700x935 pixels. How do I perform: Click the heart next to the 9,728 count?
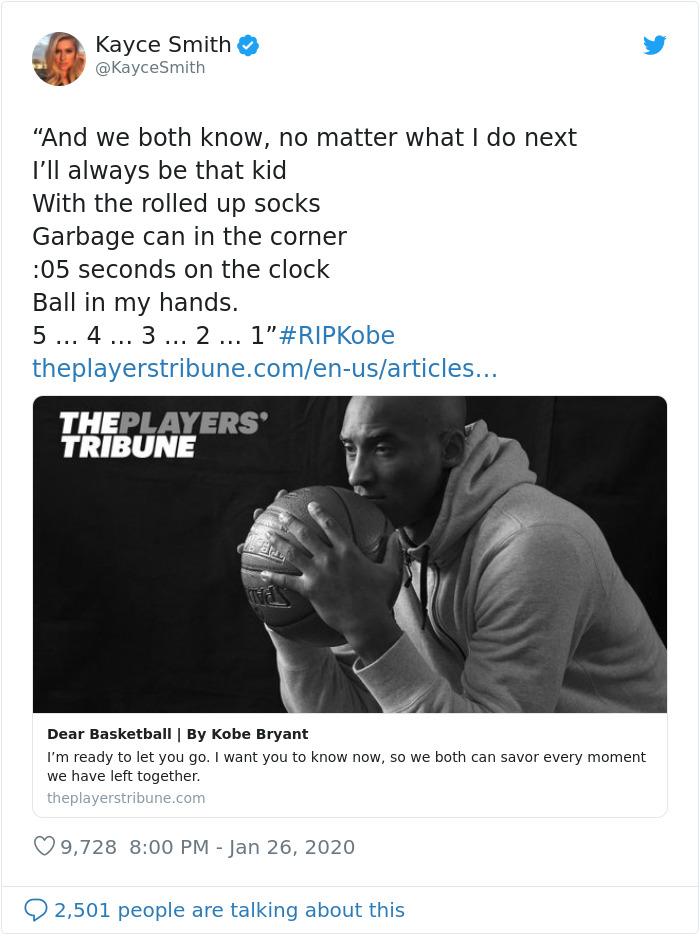point(44,846)
